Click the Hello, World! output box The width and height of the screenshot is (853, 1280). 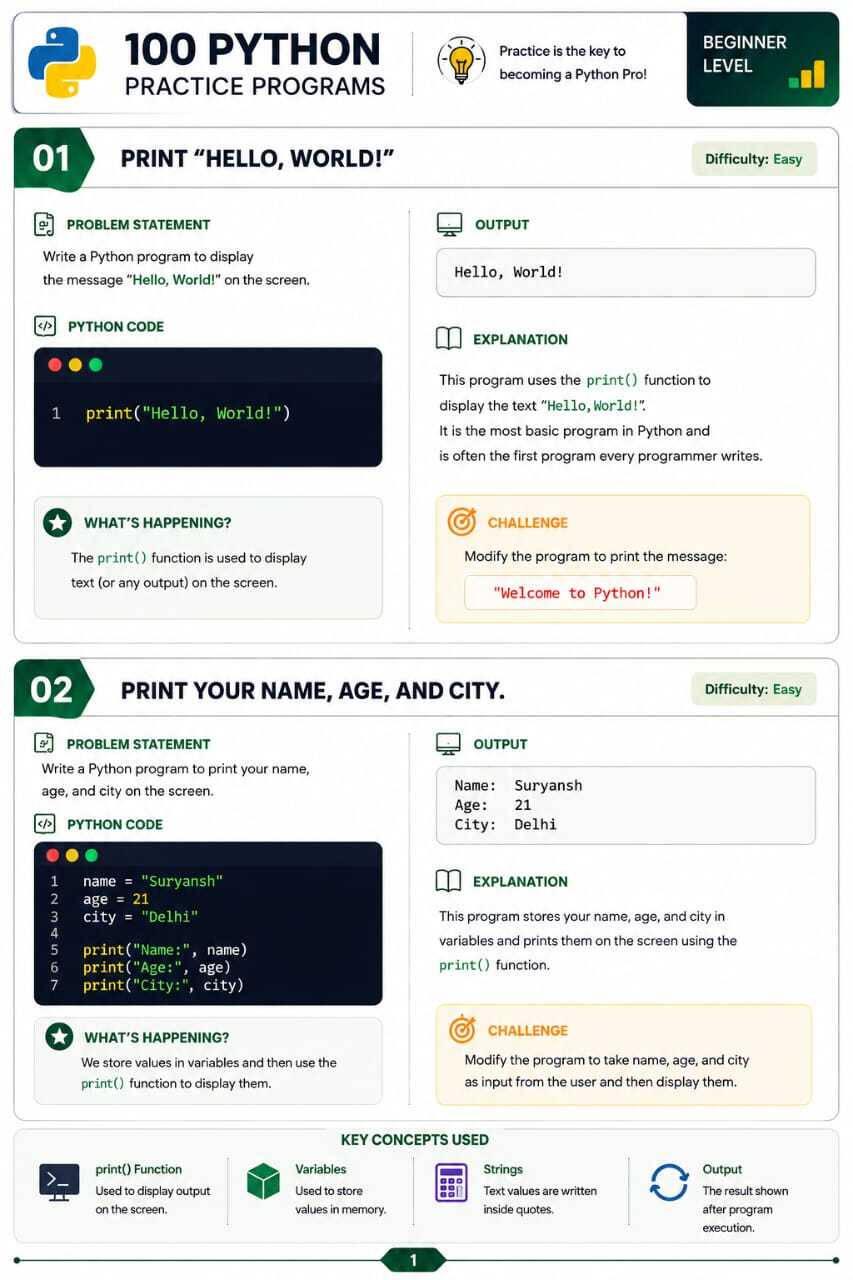click(626, 272)
